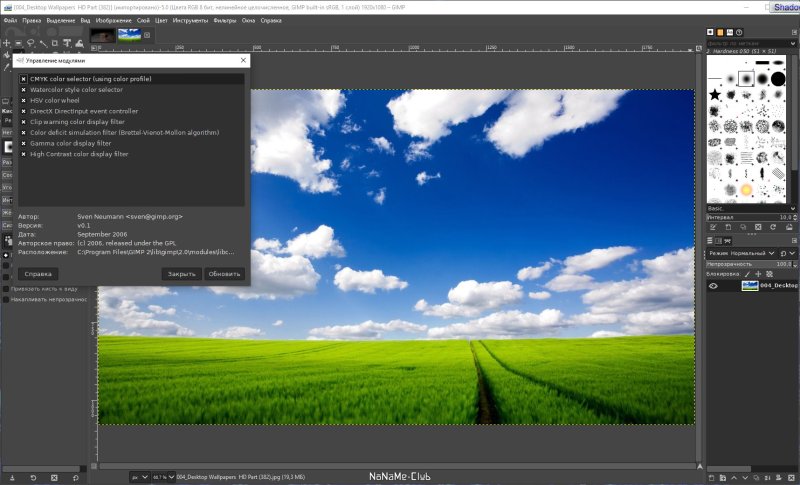
Task: Click the Delete Brush icon
Action: tap(758, 227)
